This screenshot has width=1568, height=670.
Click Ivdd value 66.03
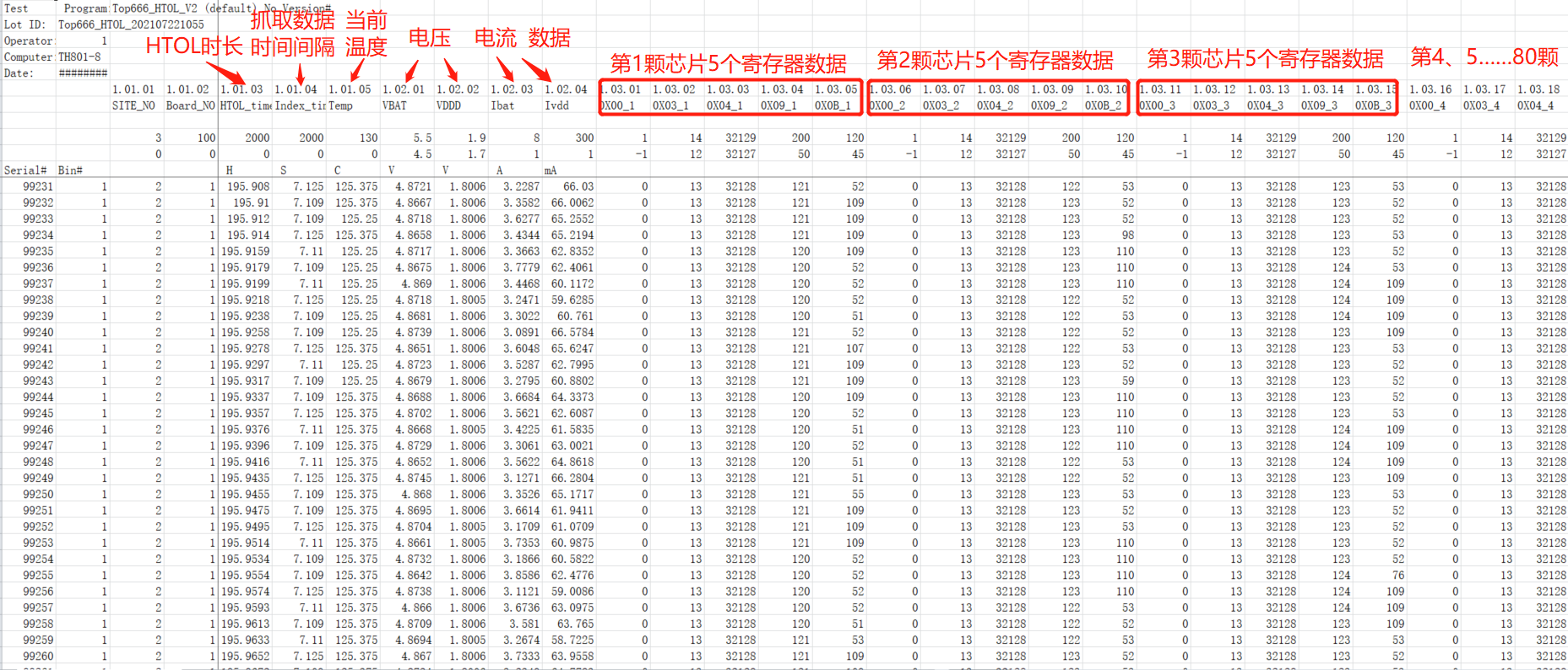point(578,186)
